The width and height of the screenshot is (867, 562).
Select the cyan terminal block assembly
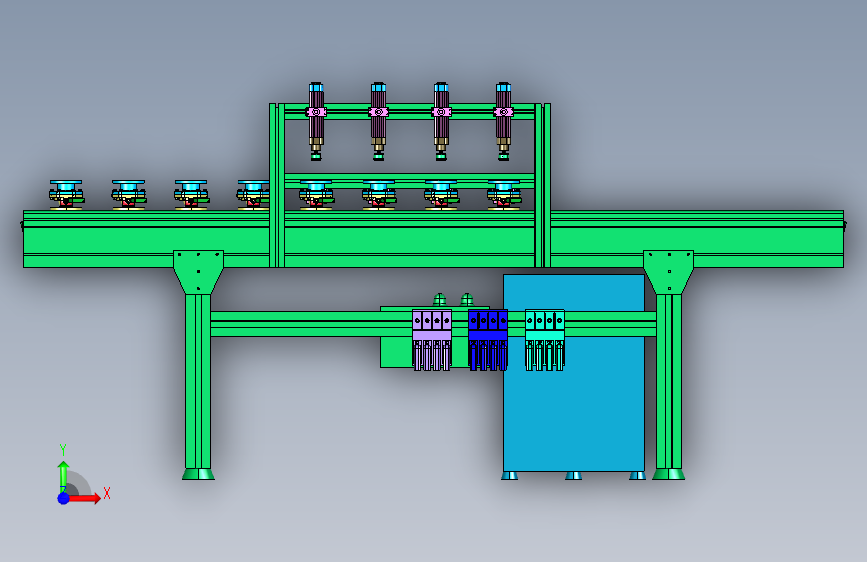click(x=545, y=340)
